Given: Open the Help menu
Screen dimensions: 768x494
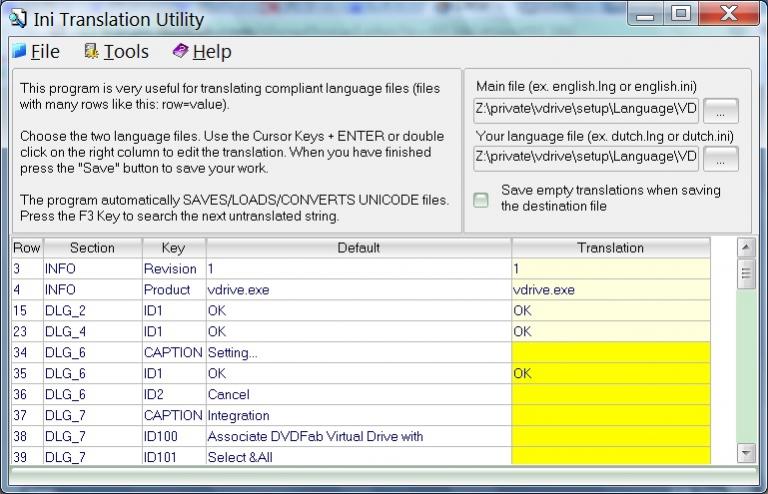Looking at the screenshot, I should point(211,51).
